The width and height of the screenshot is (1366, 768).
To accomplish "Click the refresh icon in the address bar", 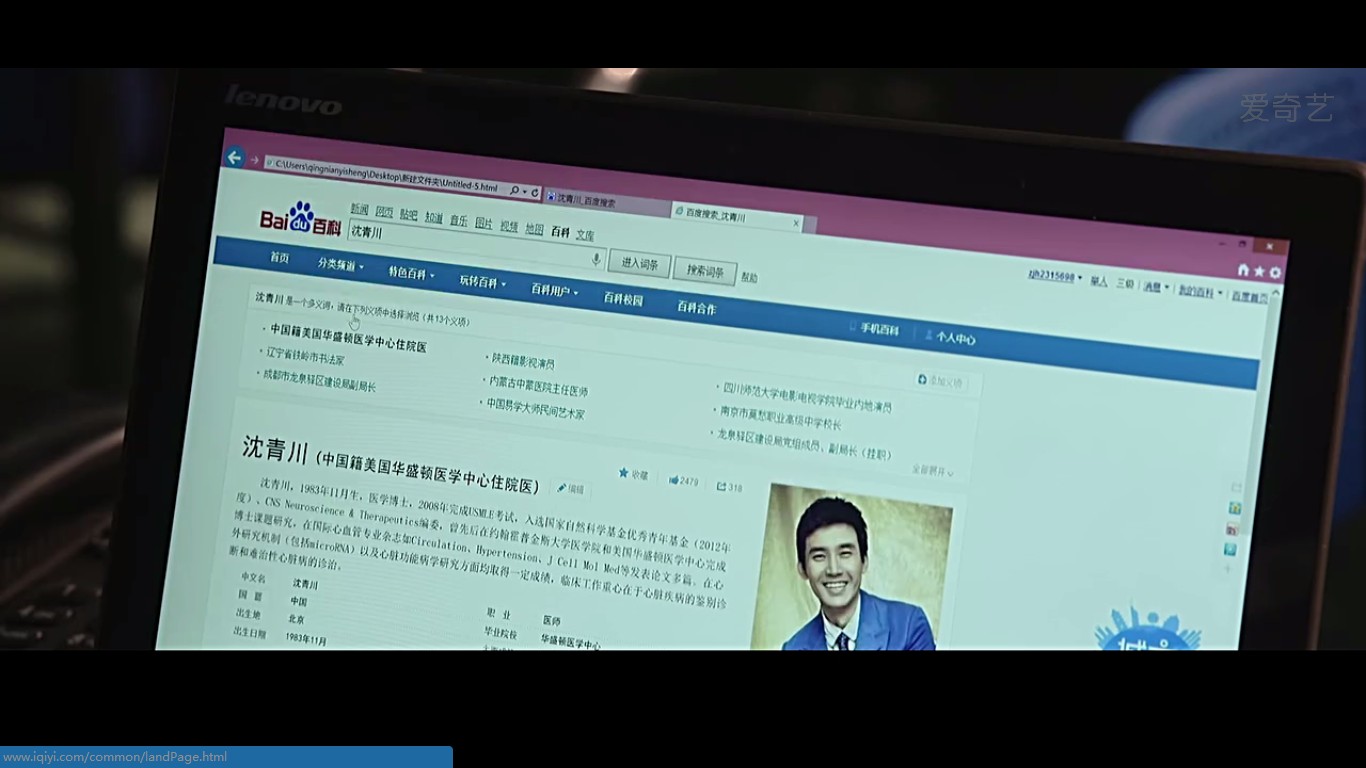I will tap(535, 192).
